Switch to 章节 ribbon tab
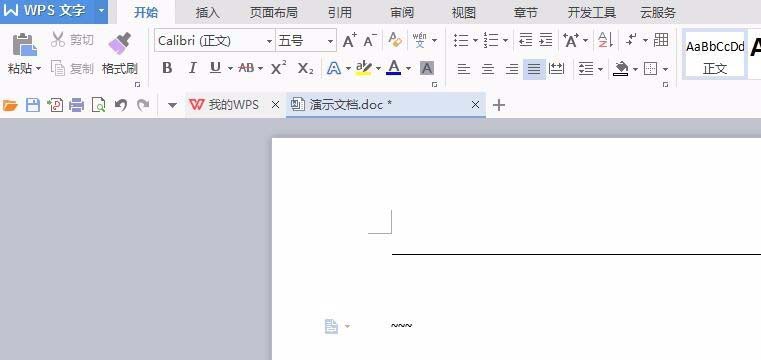The image size is (761, 360). tap(526, 12)
